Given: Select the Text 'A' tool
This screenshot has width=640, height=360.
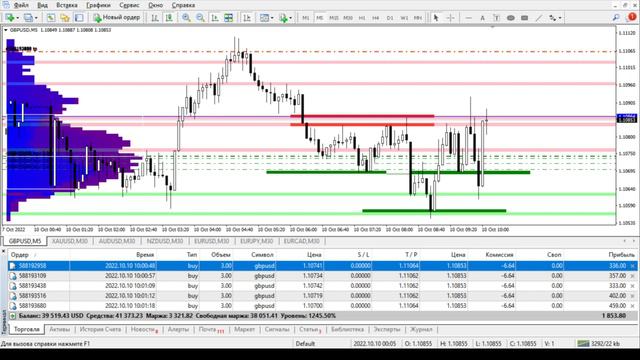Looking at the screenshot, I should click(x=482, y=18).
